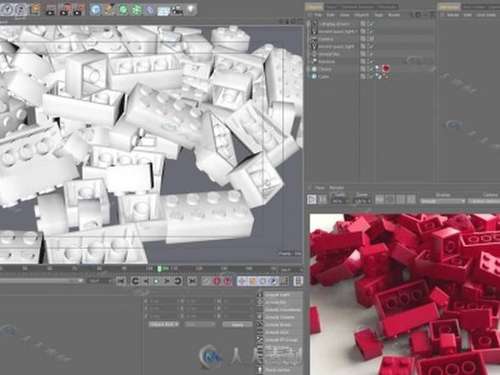
Task: Jump to the start of the animation
Action: (x=121, y=281)
